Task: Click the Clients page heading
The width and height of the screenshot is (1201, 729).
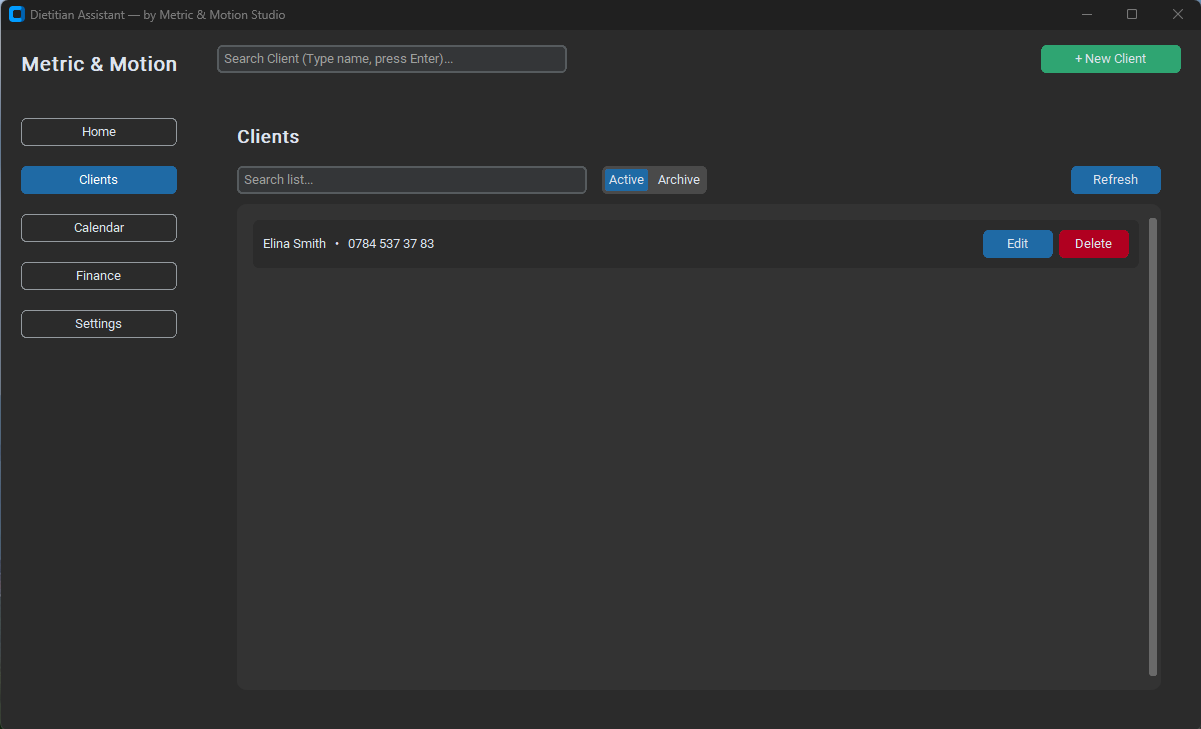Action: click(x=268, y=137)
